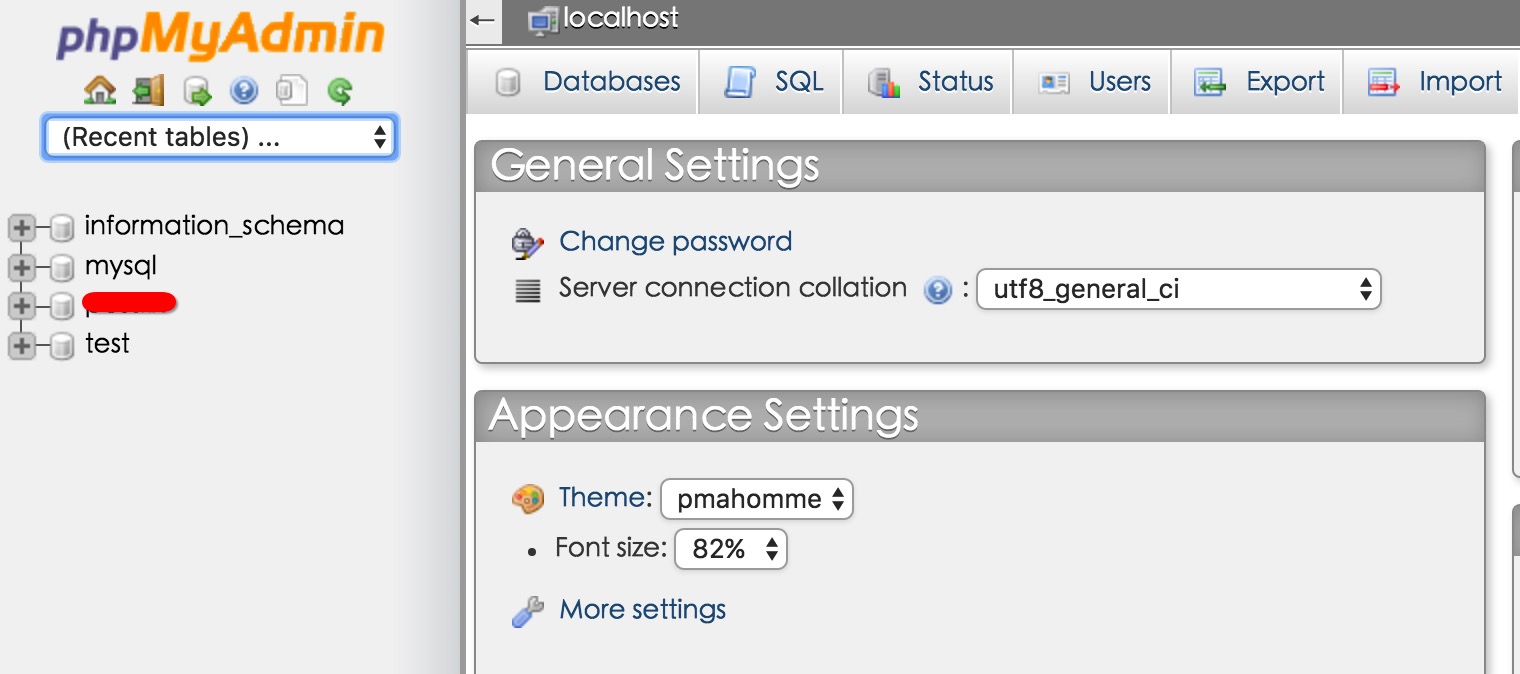Click the server icon beside localhost

(543, 20)
